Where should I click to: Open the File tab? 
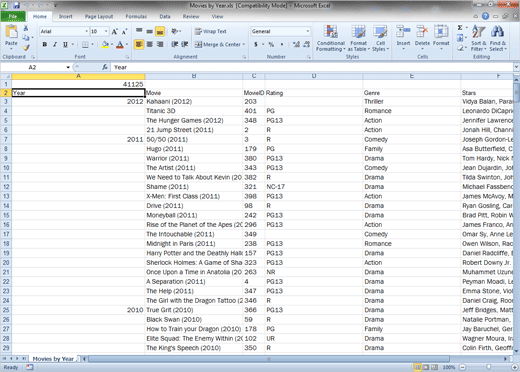coord(13,16)
